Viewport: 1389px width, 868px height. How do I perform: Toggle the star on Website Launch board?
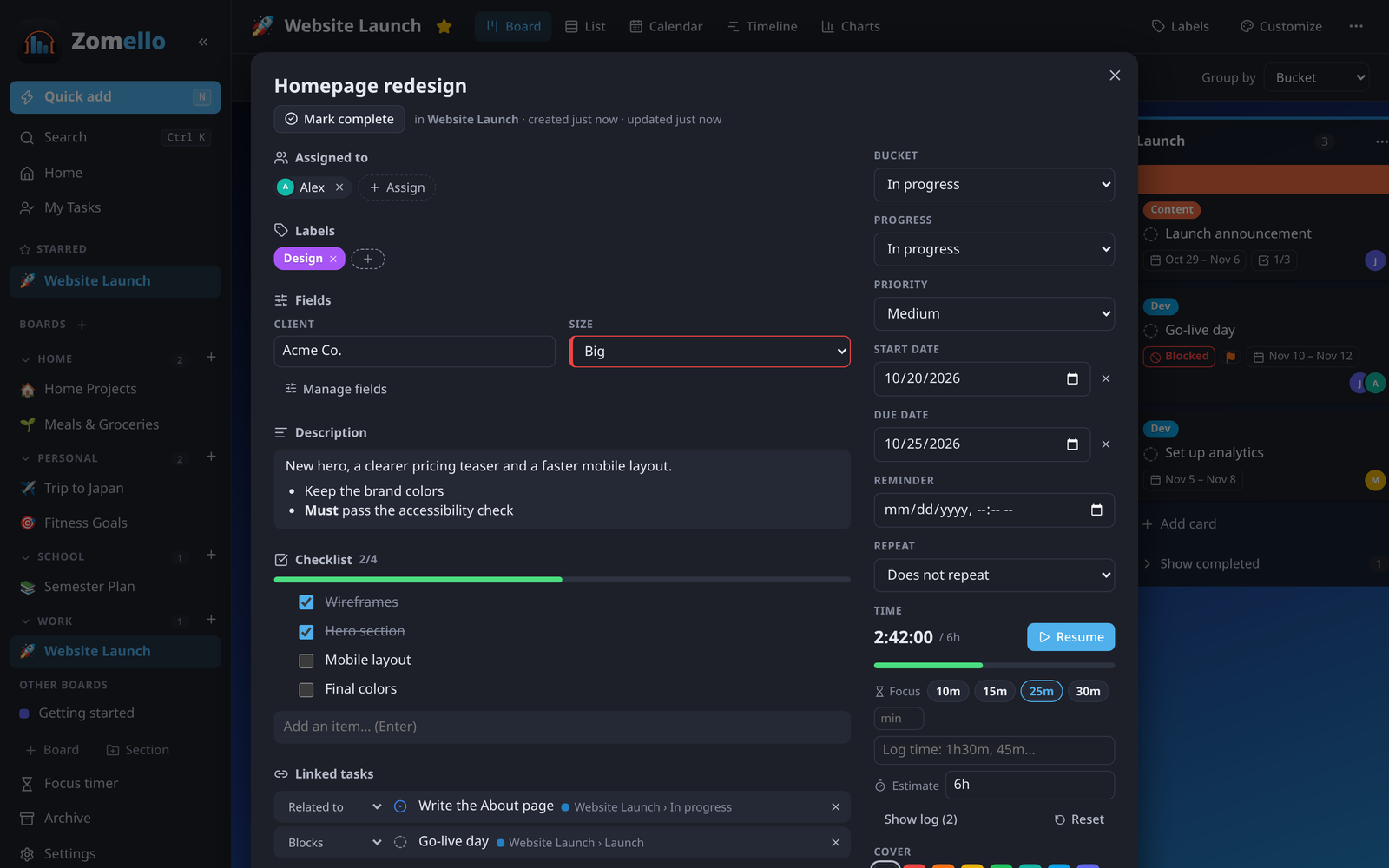(x=444, y=26)
